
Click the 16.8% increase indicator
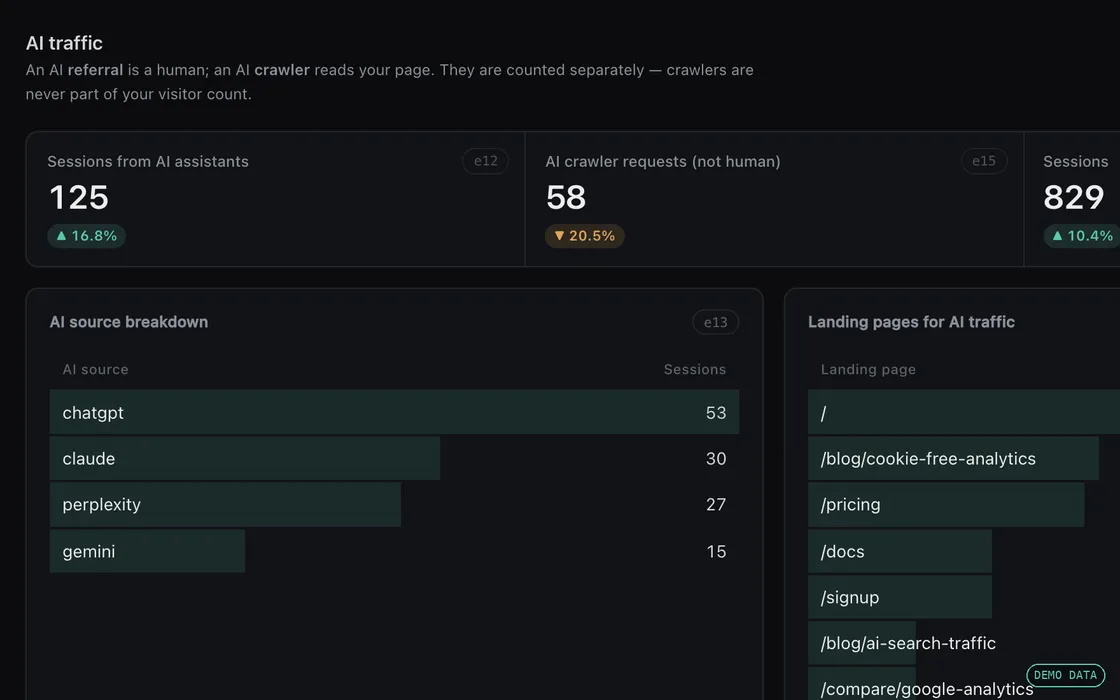tap(86, 236)
